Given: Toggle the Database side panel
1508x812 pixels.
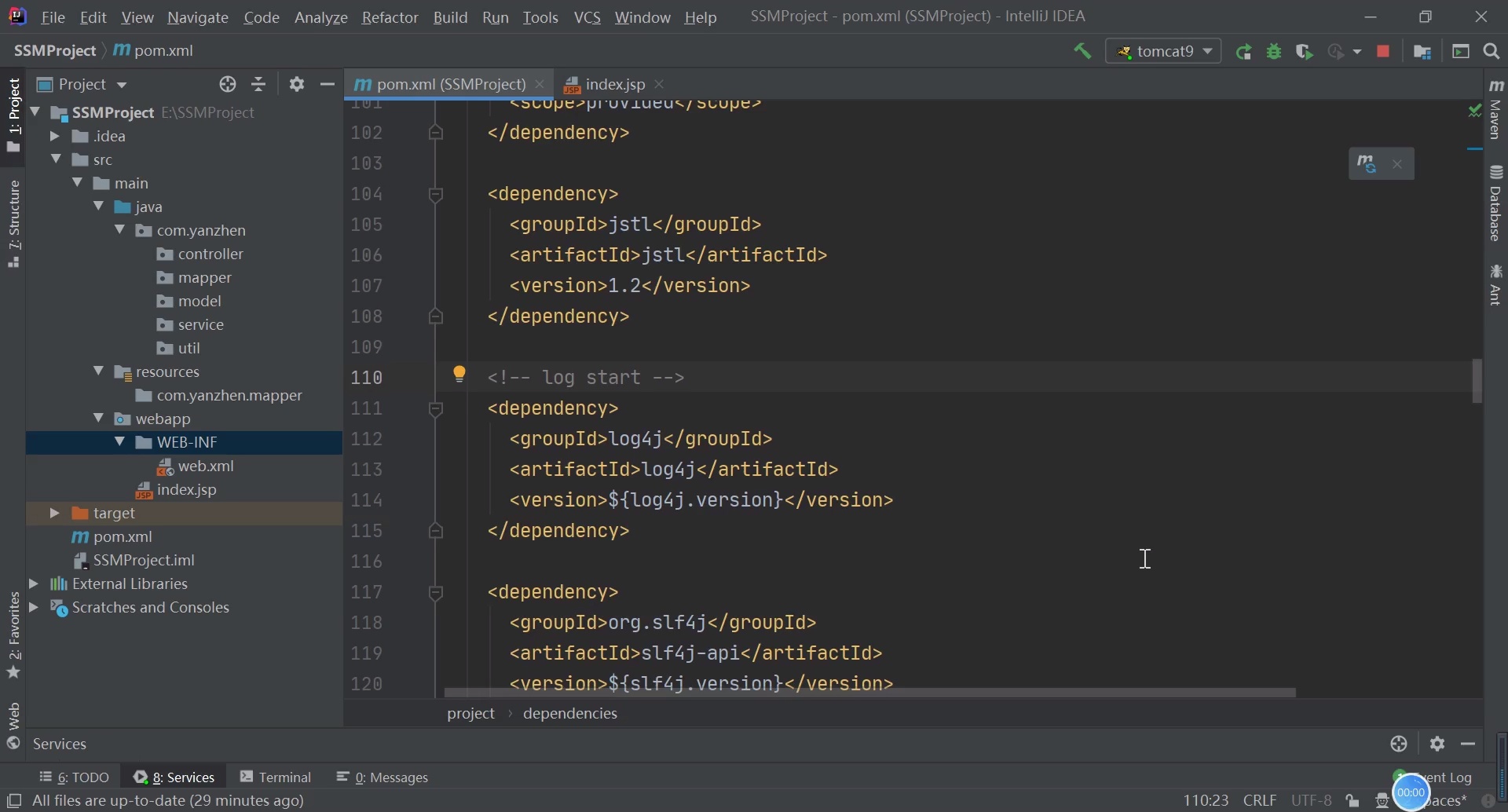Looking at the screenshot, I should point(1497,204).
